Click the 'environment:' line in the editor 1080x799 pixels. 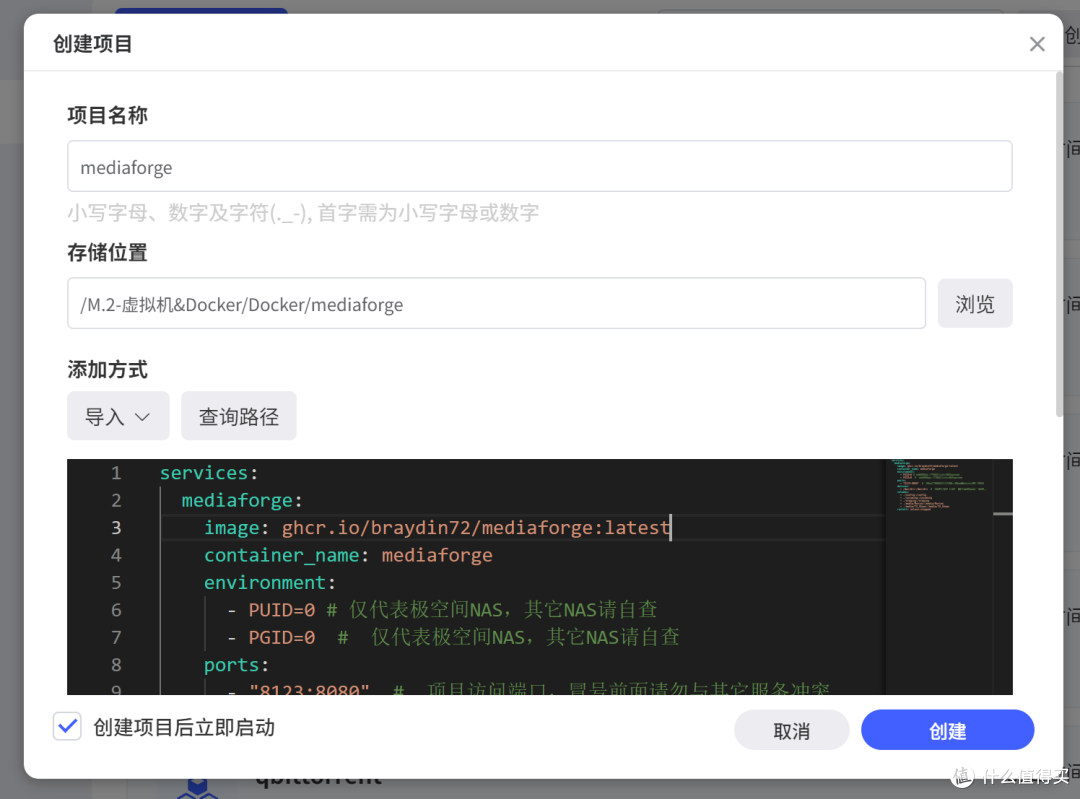pyautogui.click(x=269, y=583)
